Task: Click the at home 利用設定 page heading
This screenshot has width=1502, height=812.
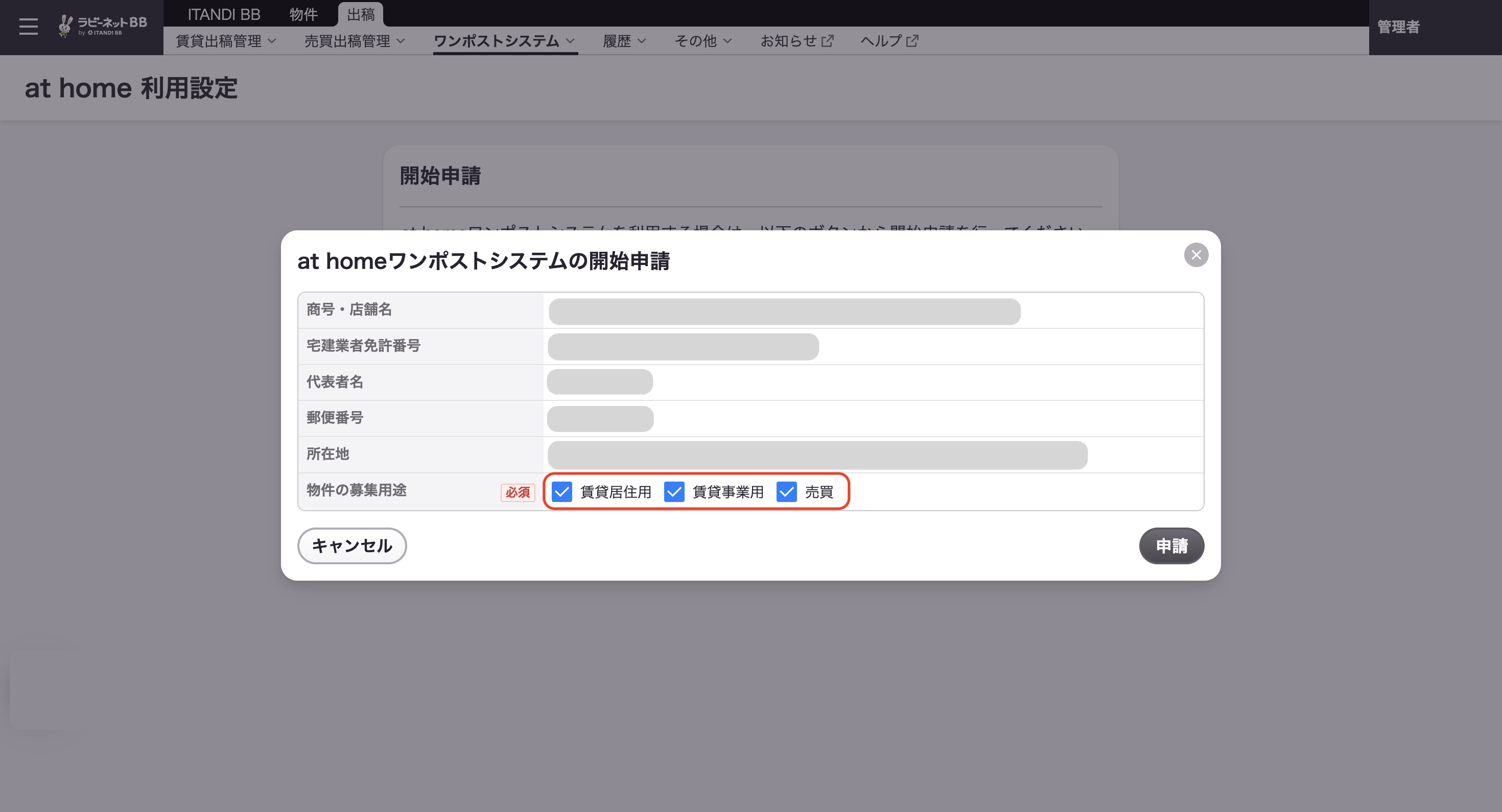Action: pos(131,88)
